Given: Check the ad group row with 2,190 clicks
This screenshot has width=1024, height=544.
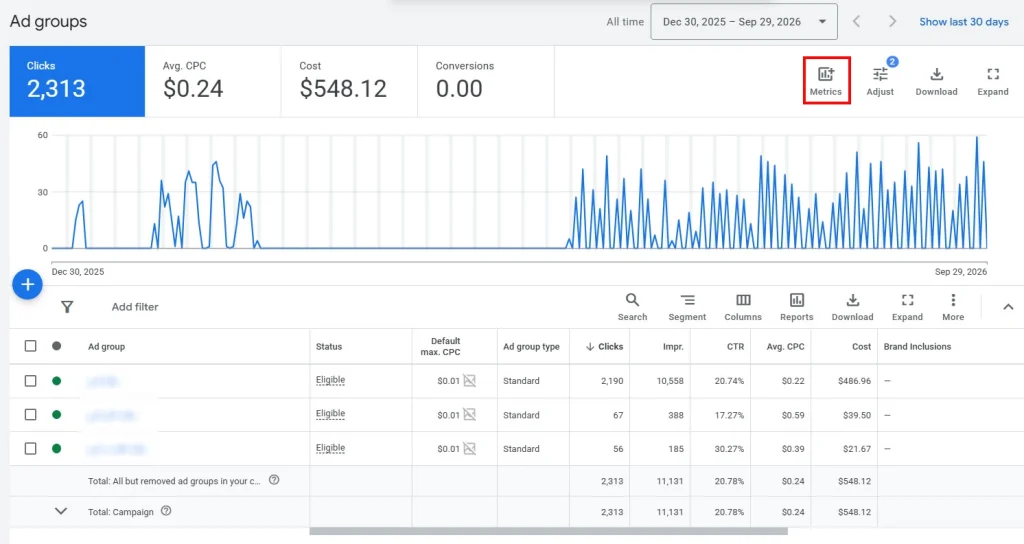Looking at the screenshot, I should (30, 381).
